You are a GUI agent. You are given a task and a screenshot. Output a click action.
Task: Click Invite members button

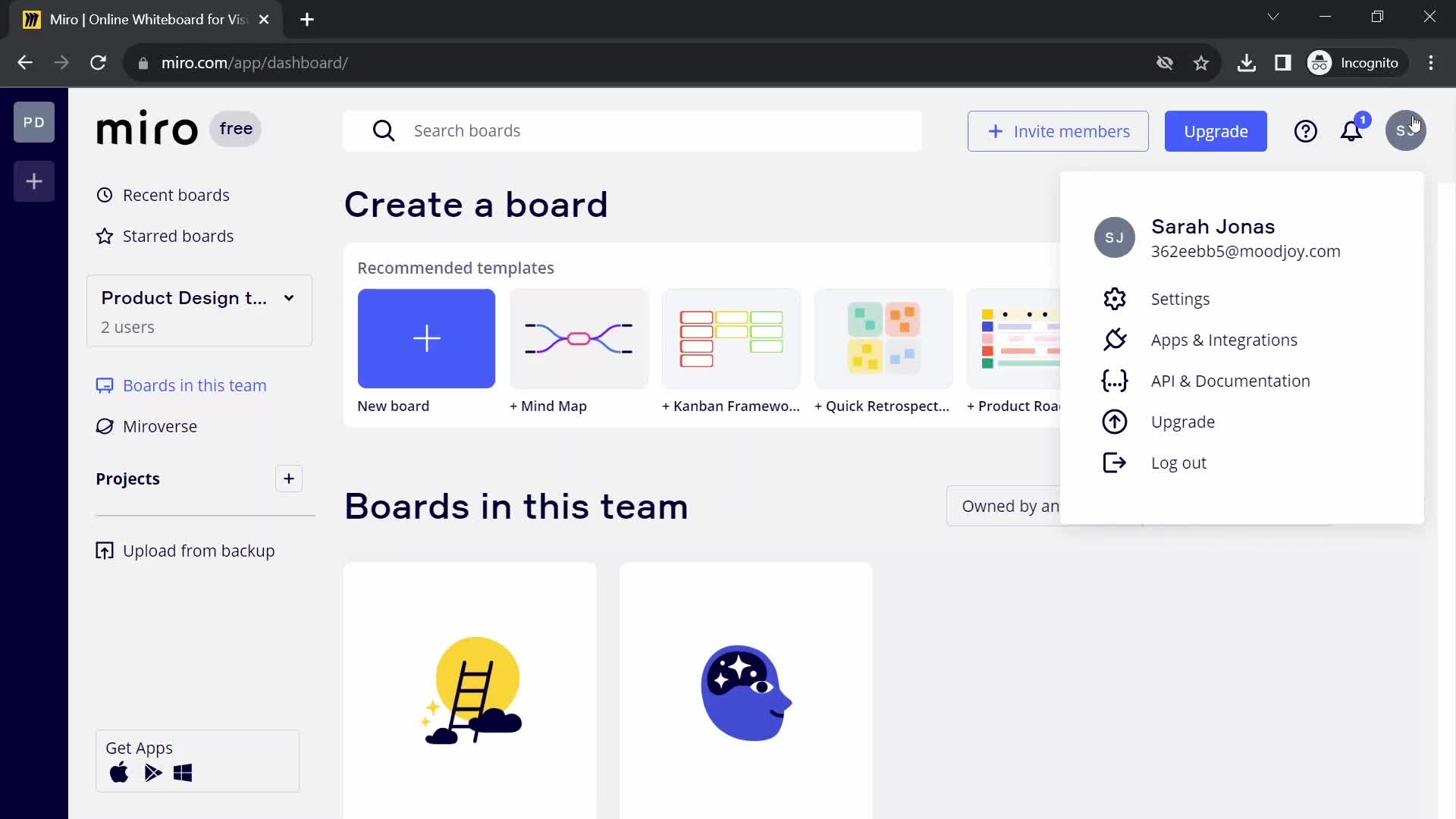pos(1057,131)
